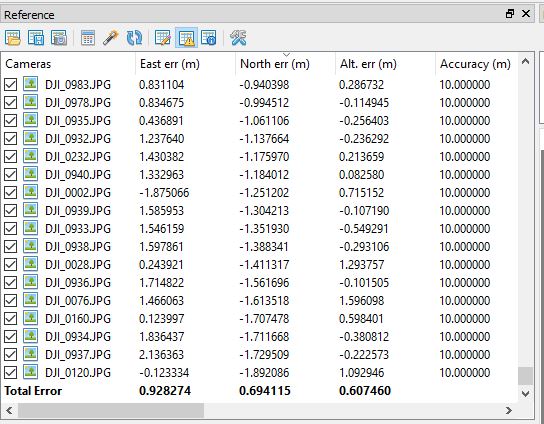Uncheck camera DJI_0939.JPG checkbox
This screenshot has width=544, height=424.
pyautogui.click(x=11, y=211)
